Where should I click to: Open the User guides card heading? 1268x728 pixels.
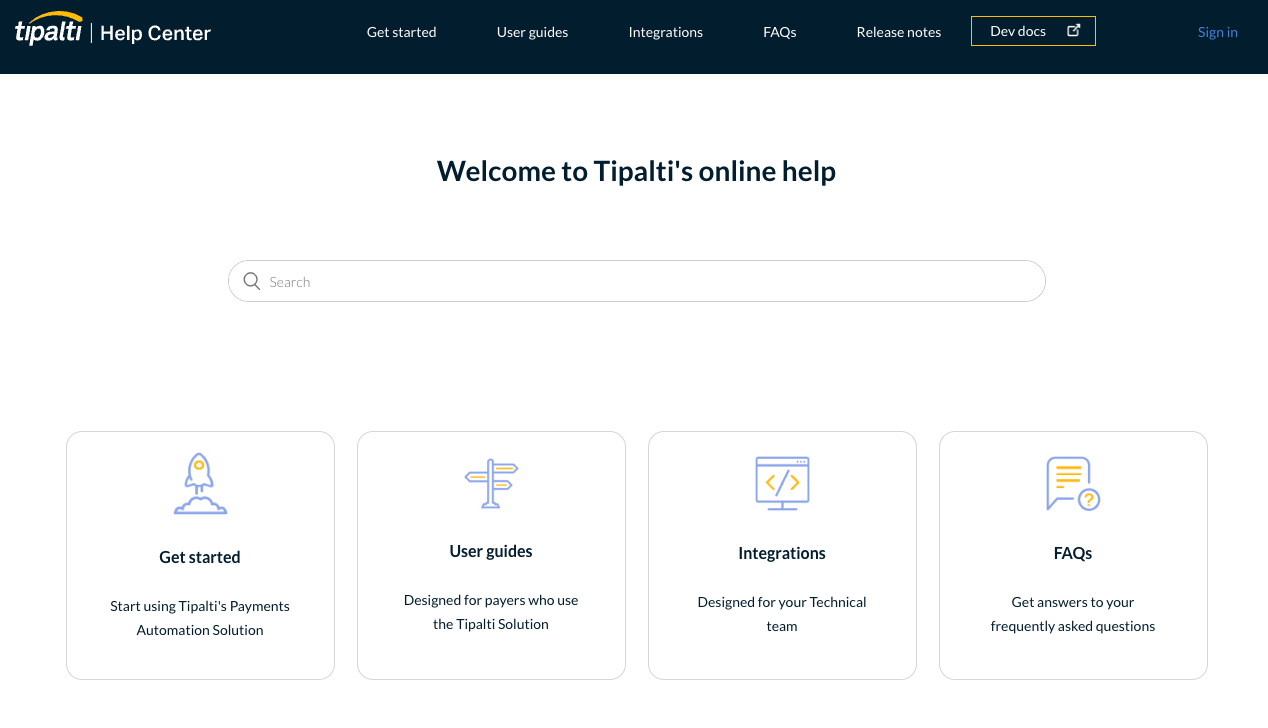click(491, 551)
